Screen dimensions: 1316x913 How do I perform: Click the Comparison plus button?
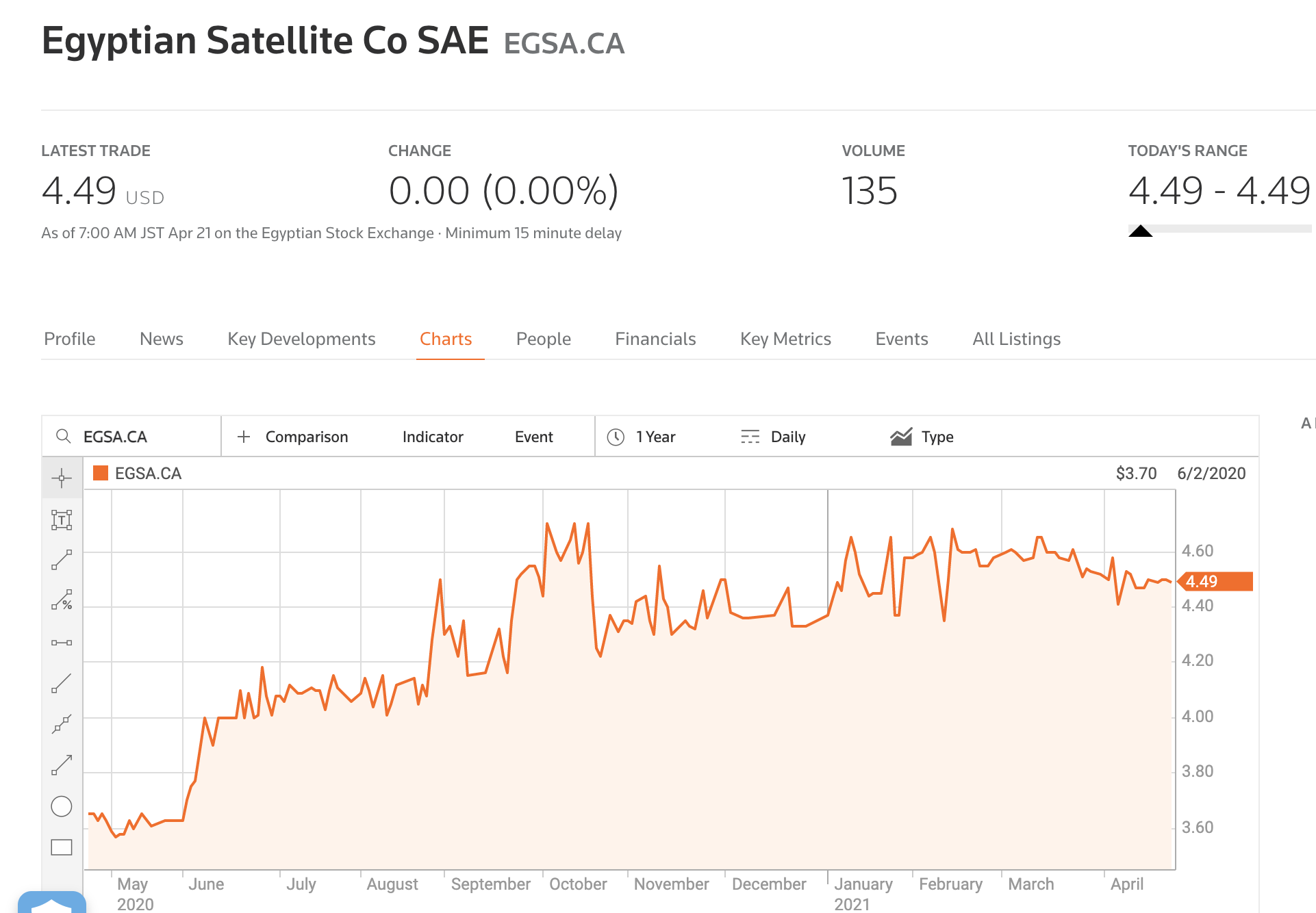point(244,437)
